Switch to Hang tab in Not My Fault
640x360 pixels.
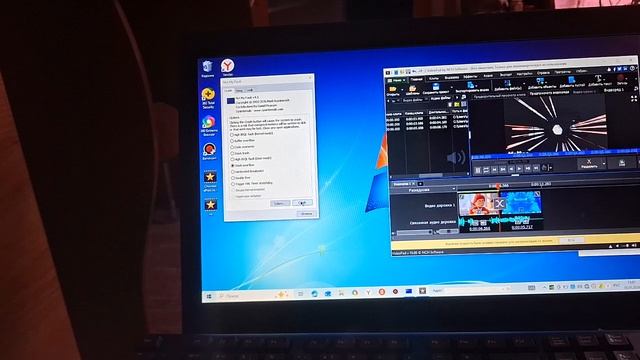click(239, 90)
